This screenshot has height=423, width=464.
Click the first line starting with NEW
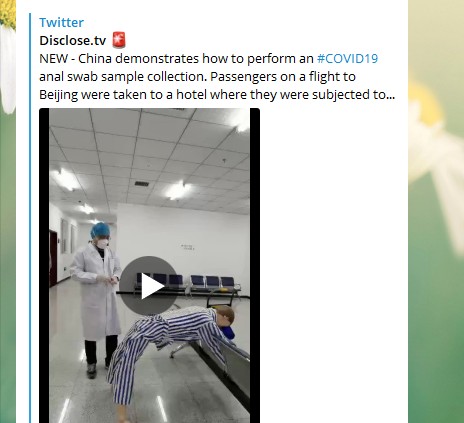tap(209, 59)
